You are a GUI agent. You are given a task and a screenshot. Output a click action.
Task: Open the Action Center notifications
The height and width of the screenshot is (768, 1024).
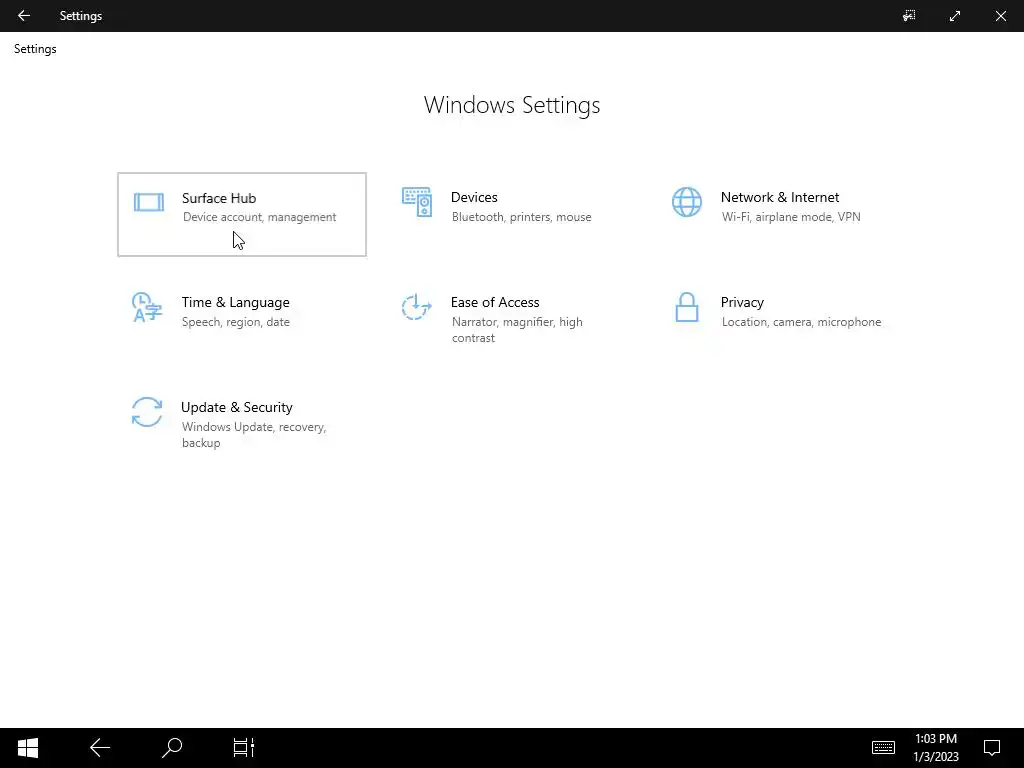(992, 748)
